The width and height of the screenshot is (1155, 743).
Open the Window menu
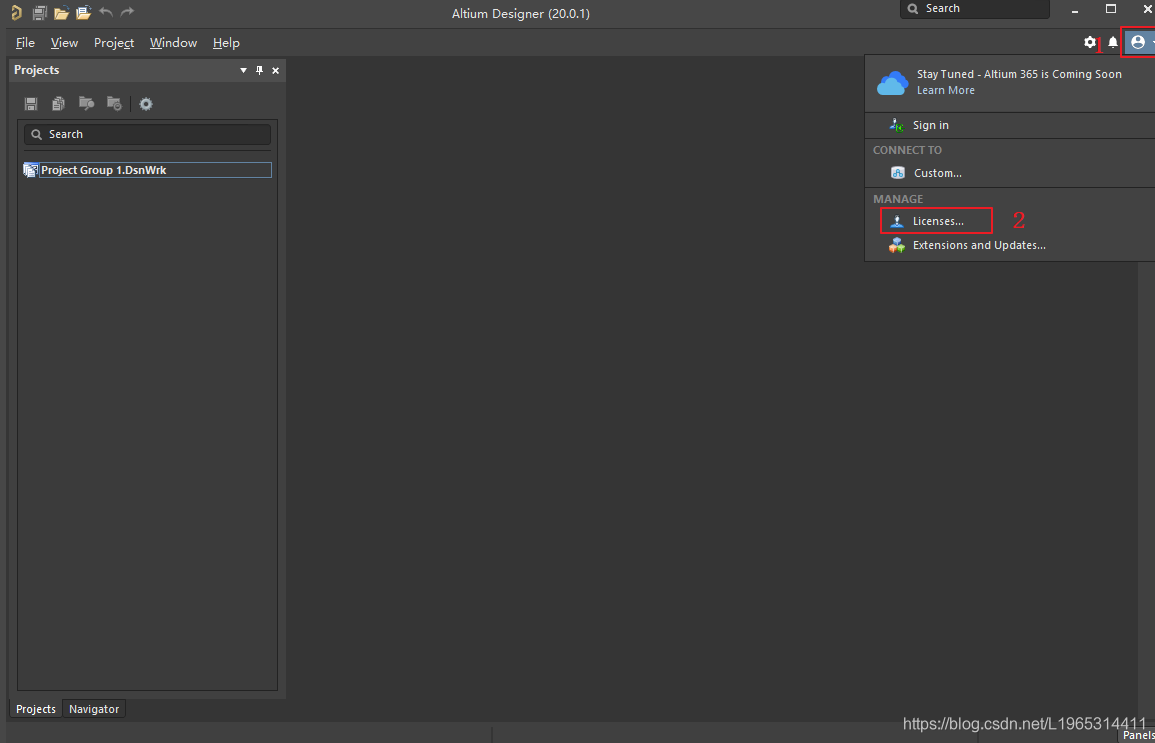[x=173, y=43]
